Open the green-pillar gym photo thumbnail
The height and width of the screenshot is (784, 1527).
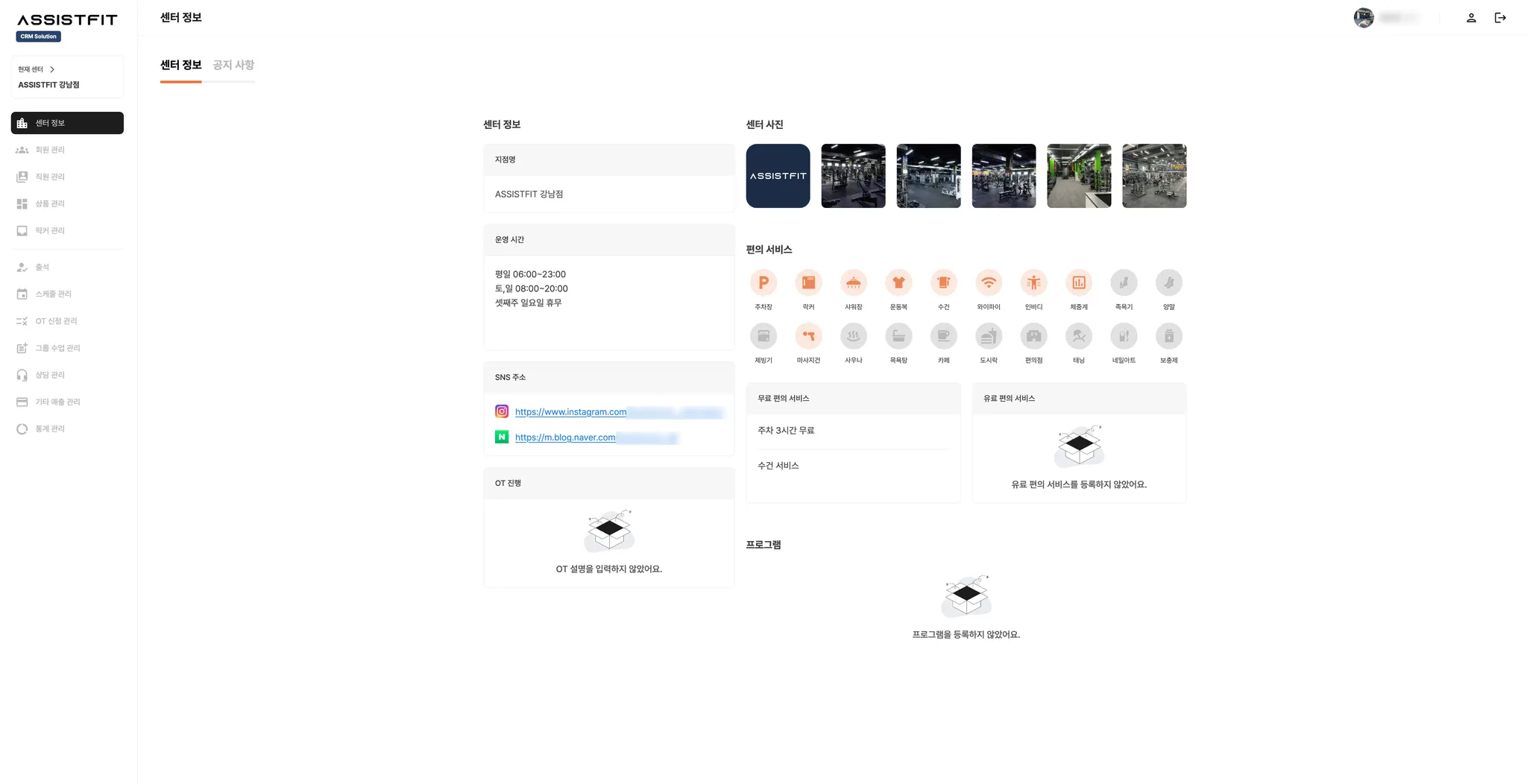coord(1079,176)
